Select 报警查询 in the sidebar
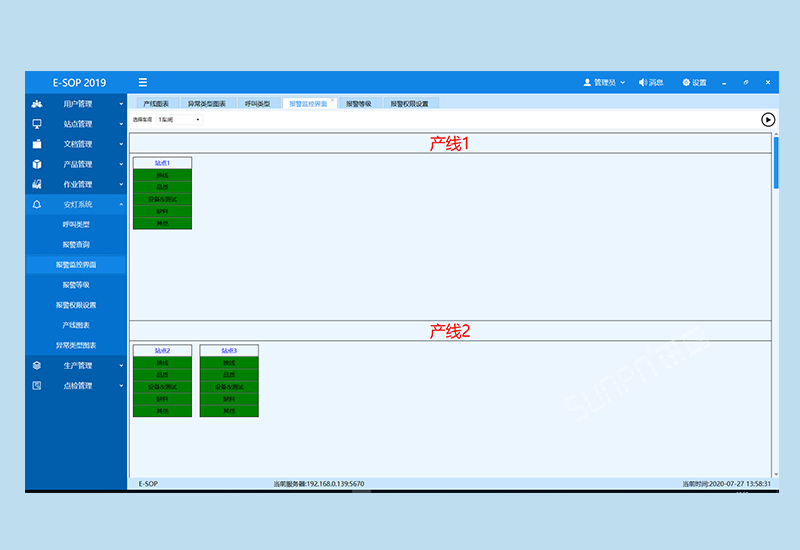This screenshot has height=550, width=800. (x=76, y=244)
